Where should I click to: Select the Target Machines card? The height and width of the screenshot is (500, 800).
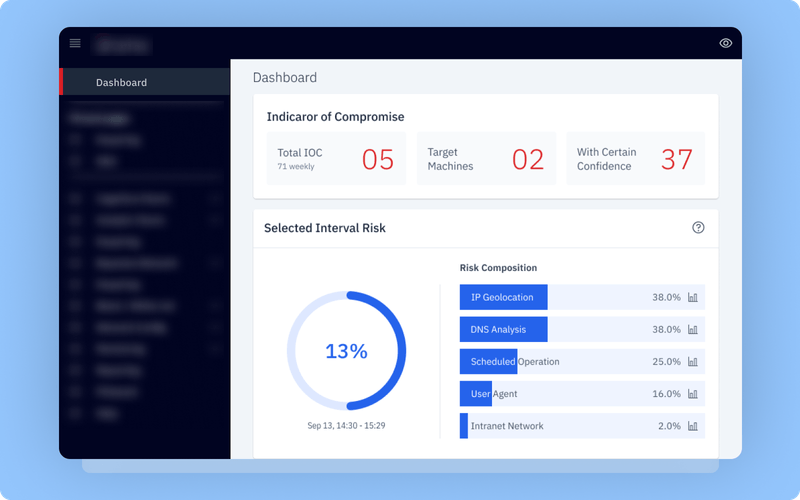point(485,159)
